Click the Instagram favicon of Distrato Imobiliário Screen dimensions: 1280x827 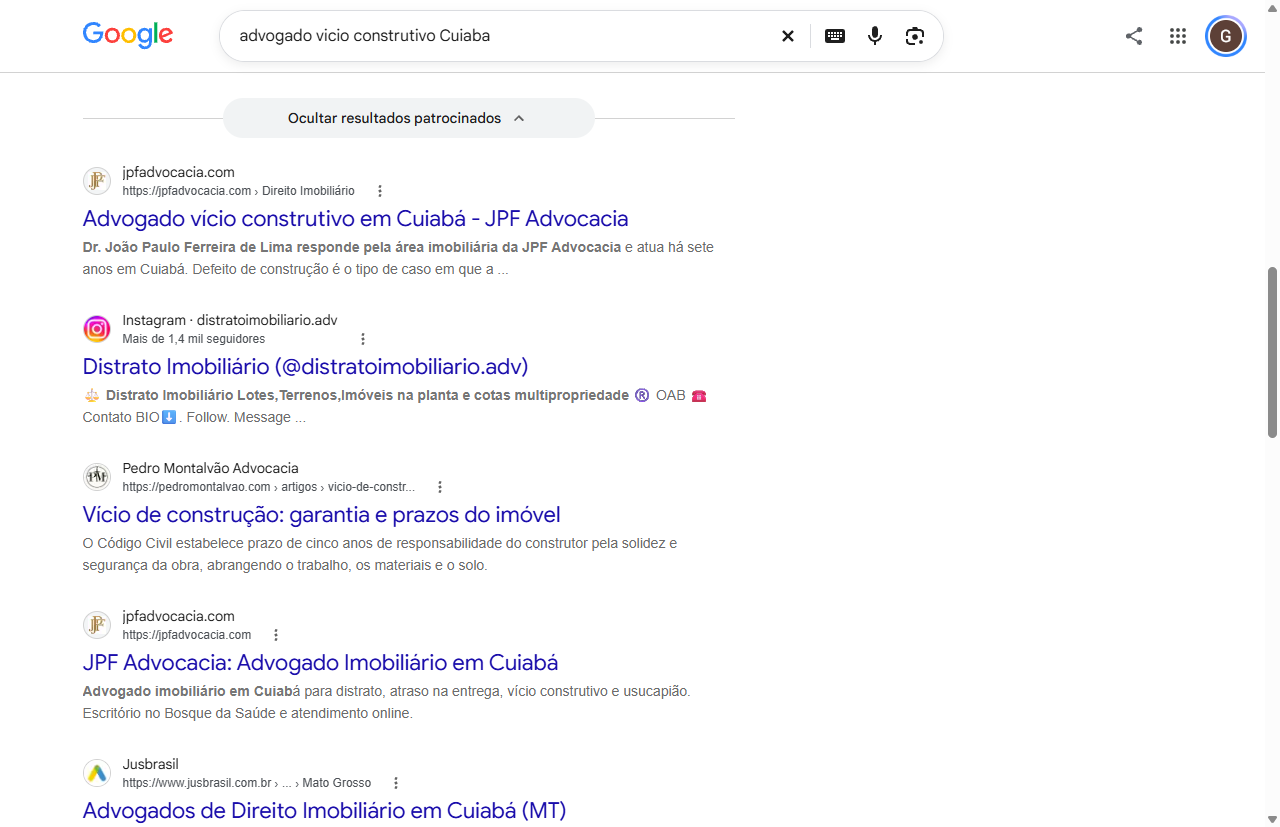97,329
